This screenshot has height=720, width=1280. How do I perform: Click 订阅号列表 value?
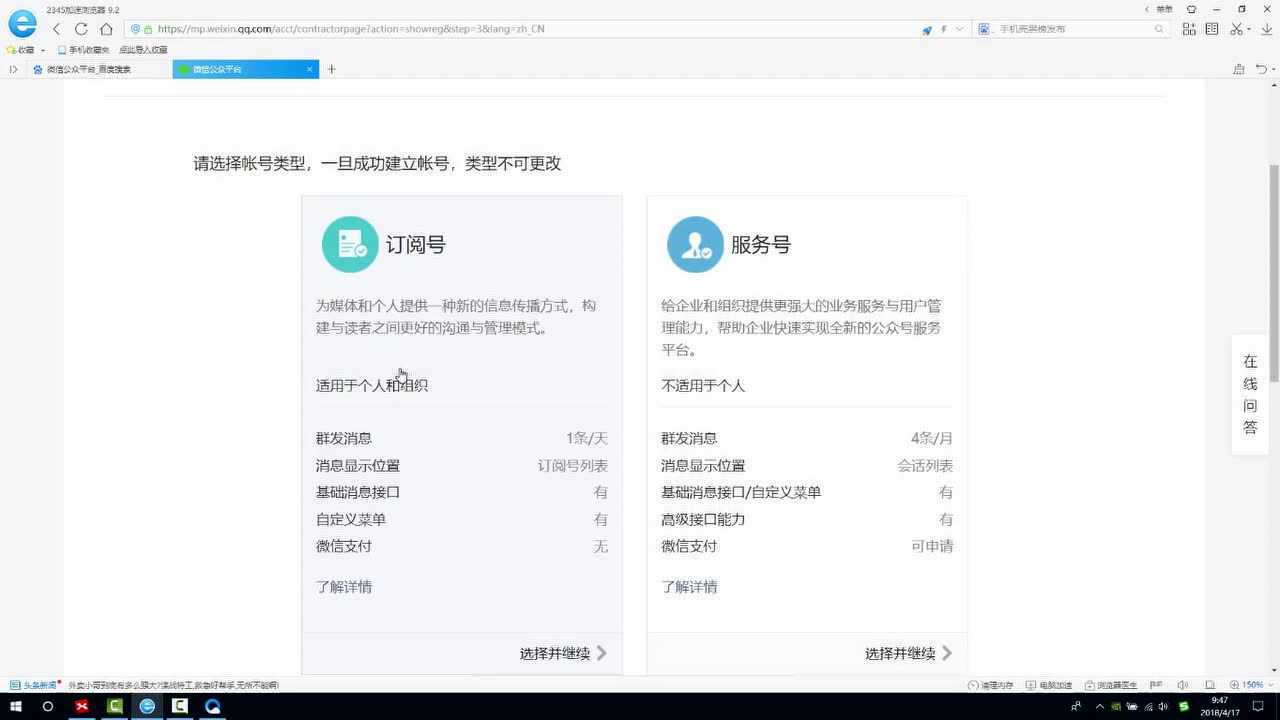point(573,465)
